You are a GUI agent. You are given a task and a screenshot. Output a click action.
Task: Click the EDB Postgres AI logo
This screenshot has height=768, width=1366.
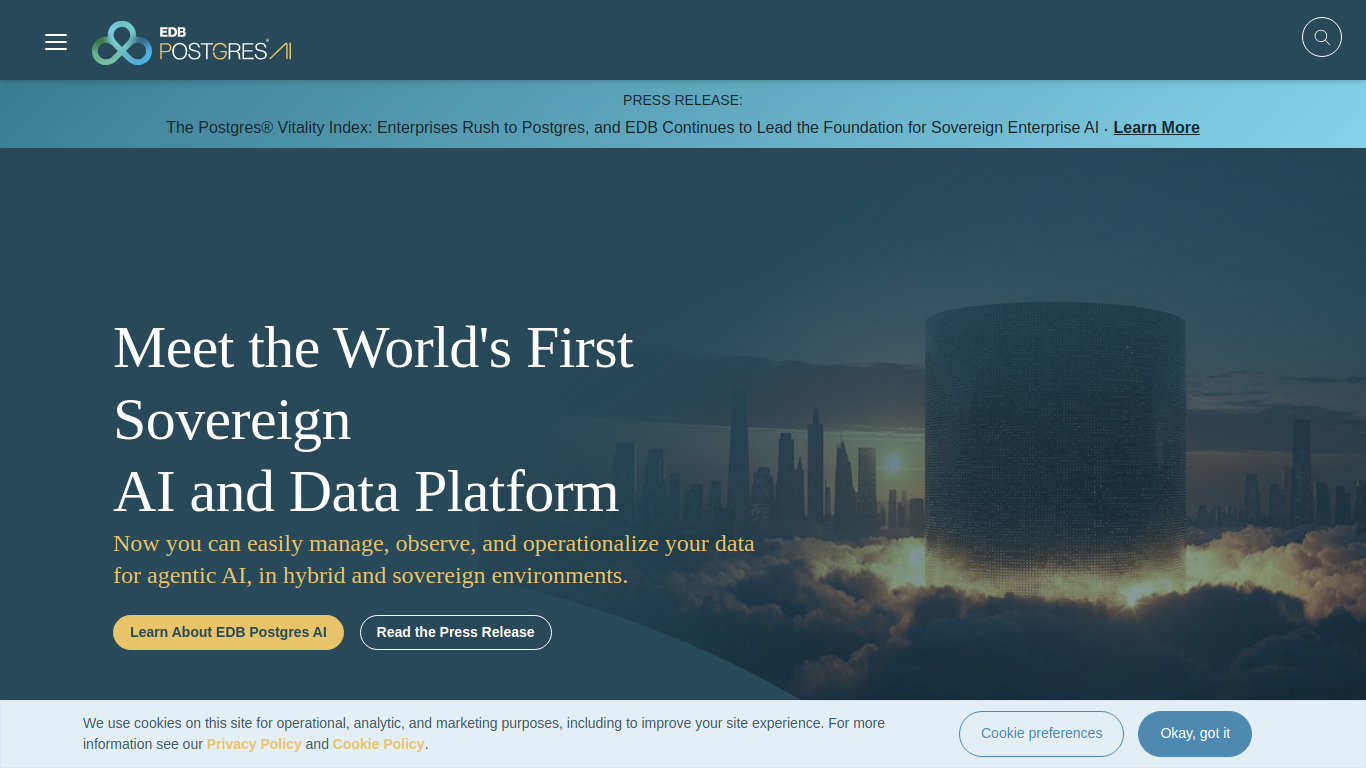pyautogui.click(x=192, y=43)
